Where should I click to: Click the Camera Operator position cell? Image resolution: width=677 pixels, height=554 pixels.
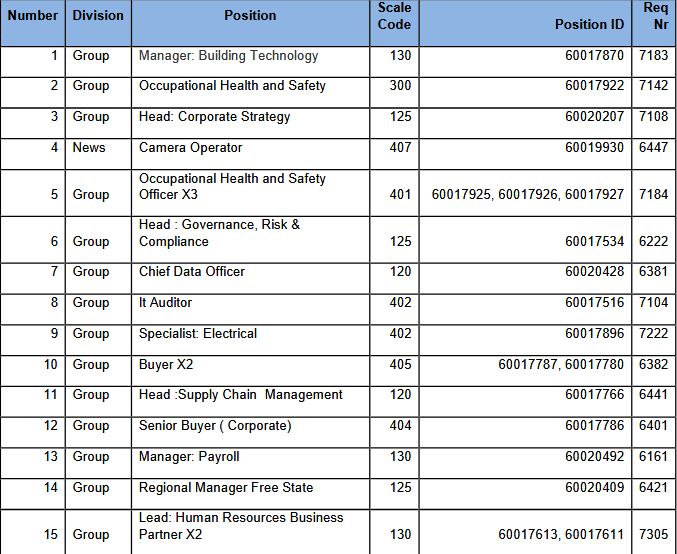[x=250, y=154]
